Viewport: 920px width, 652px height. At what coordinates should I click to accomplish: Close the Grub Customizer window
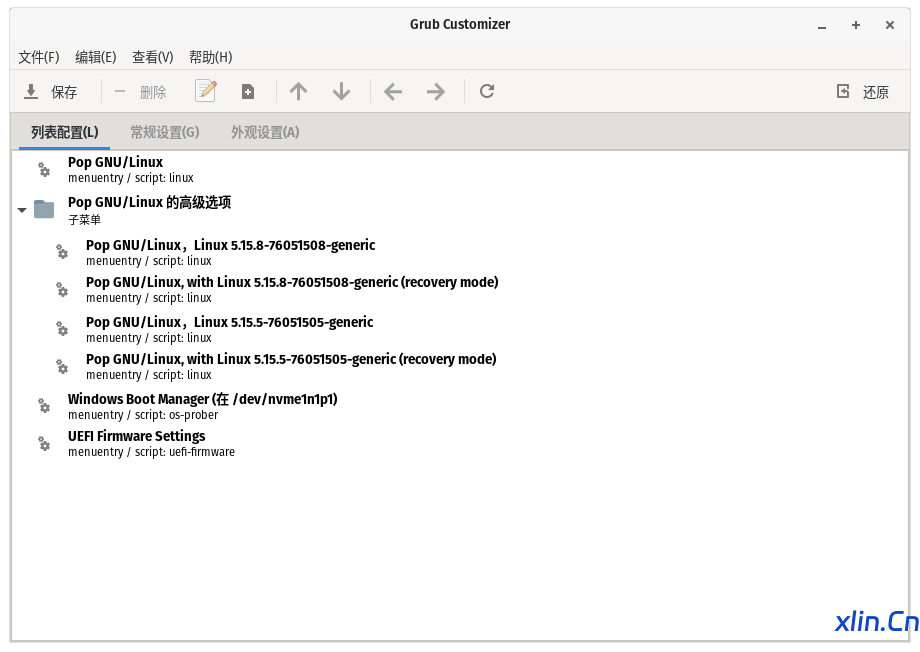coord(890,25)
